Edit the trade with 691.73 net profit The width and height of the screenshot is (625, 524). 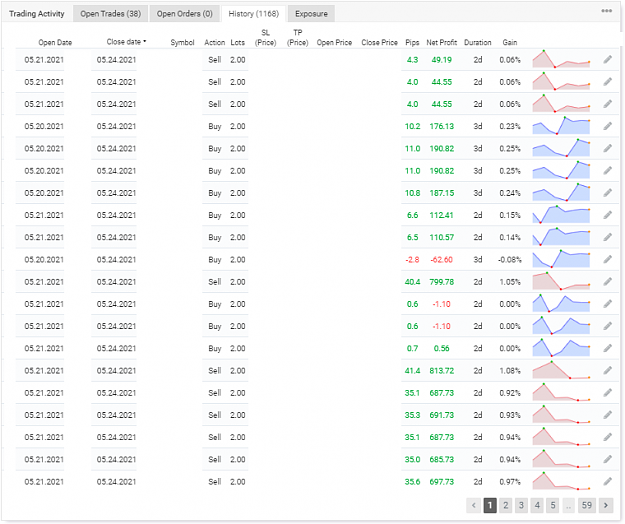pos(607,415)
